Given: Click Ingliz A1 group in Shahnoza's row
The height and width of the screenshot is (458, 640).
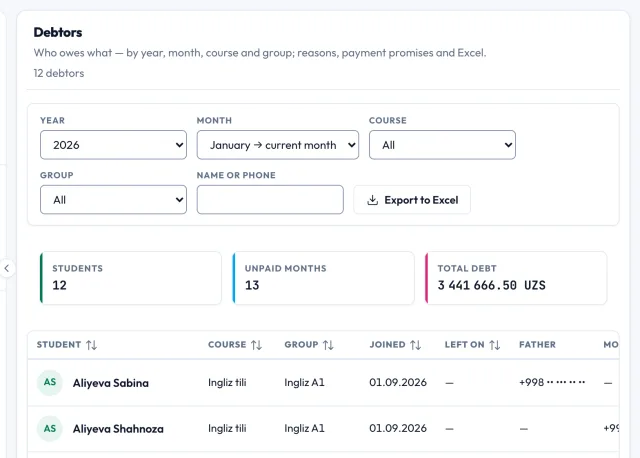Looking at the screenshot, I should tap(304, 428).
